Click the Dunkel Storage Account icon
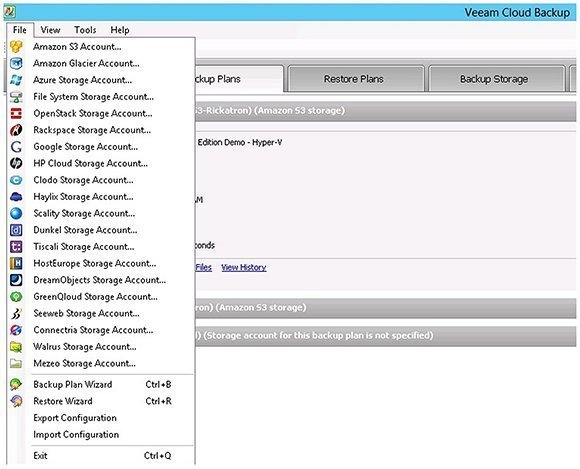The image size is (580, 469). coord(16,230)
